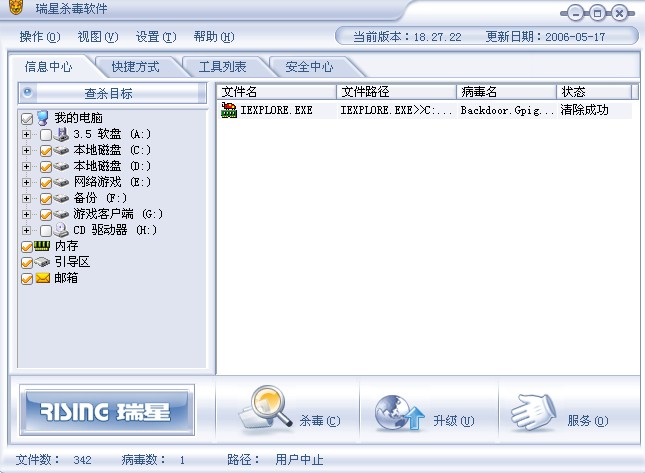This screenshot has width=645, height=473.
Task: Open the 设置(T) menu
Action: (x=156, y=37)
